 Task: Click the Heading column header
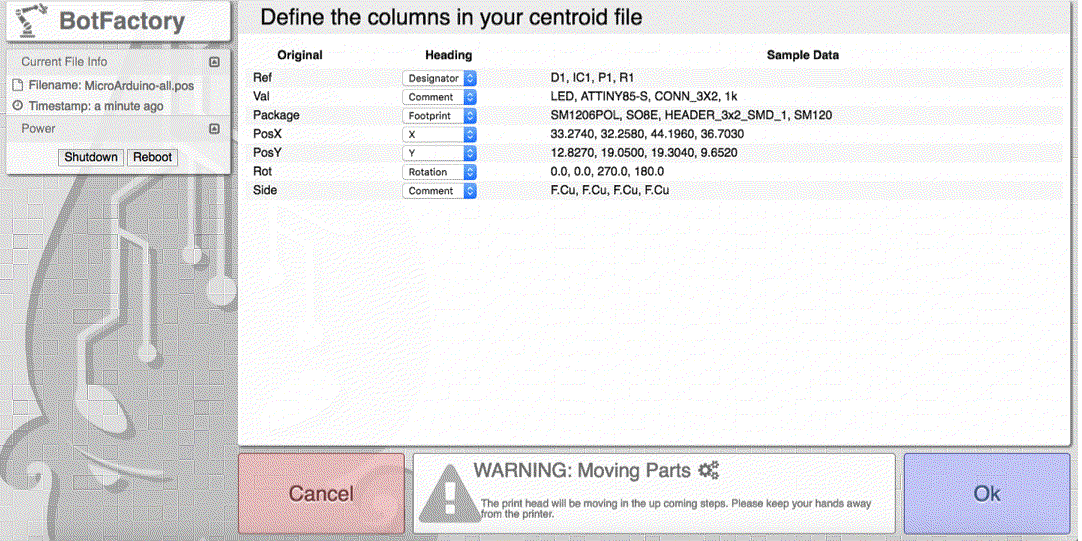(x=449, y=55)
